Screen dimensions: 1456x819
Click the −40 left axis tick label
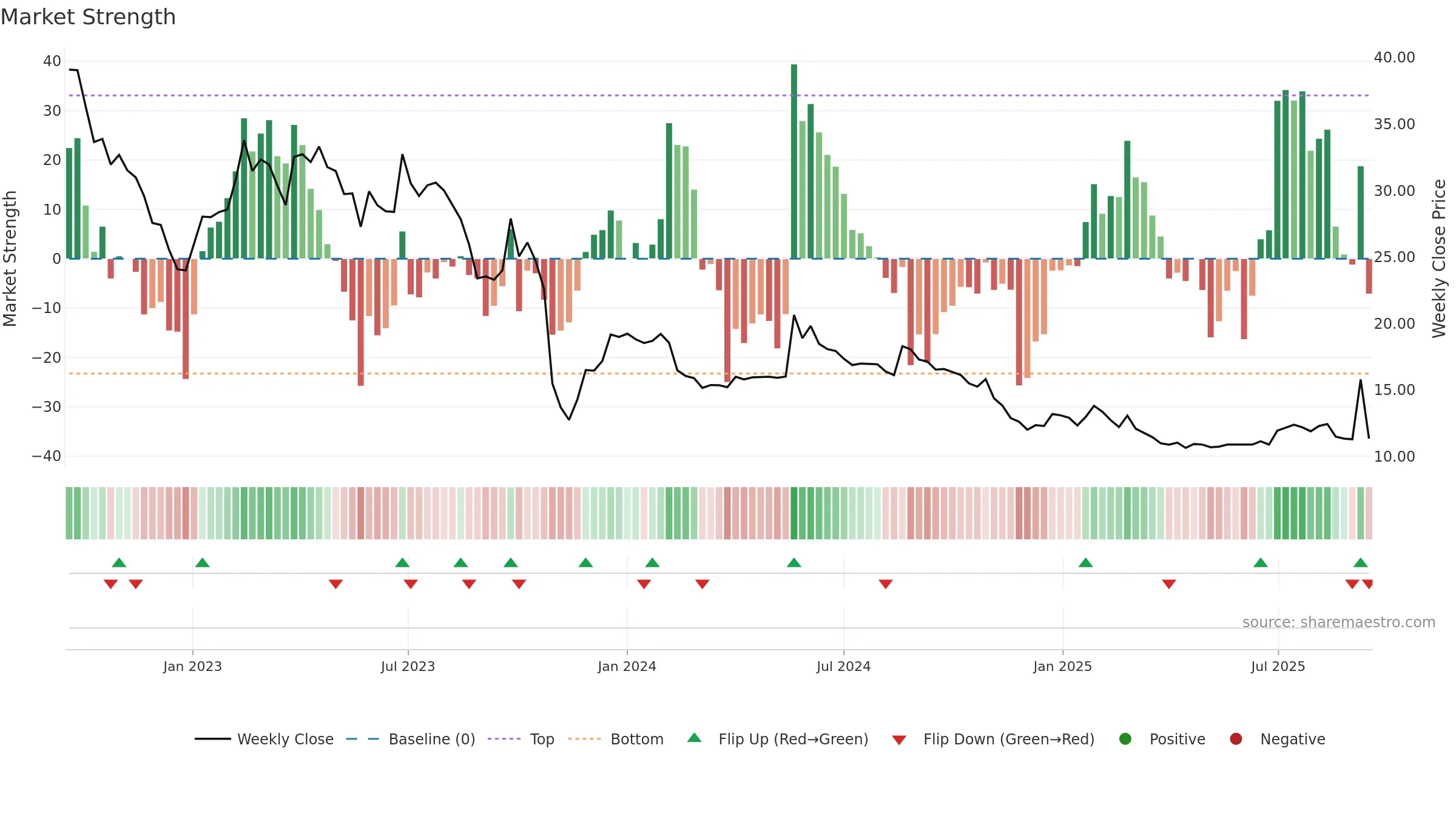tap(47, 456)
